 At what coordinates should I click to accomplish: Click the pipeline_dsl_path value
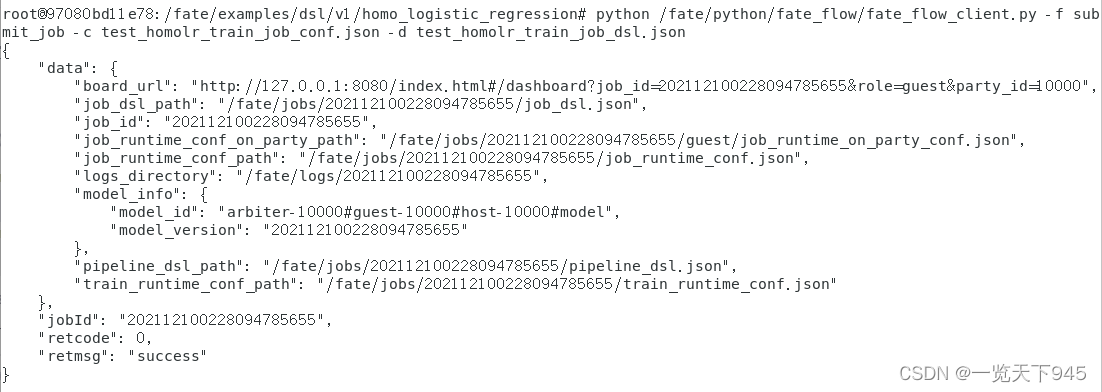[496, 266]
